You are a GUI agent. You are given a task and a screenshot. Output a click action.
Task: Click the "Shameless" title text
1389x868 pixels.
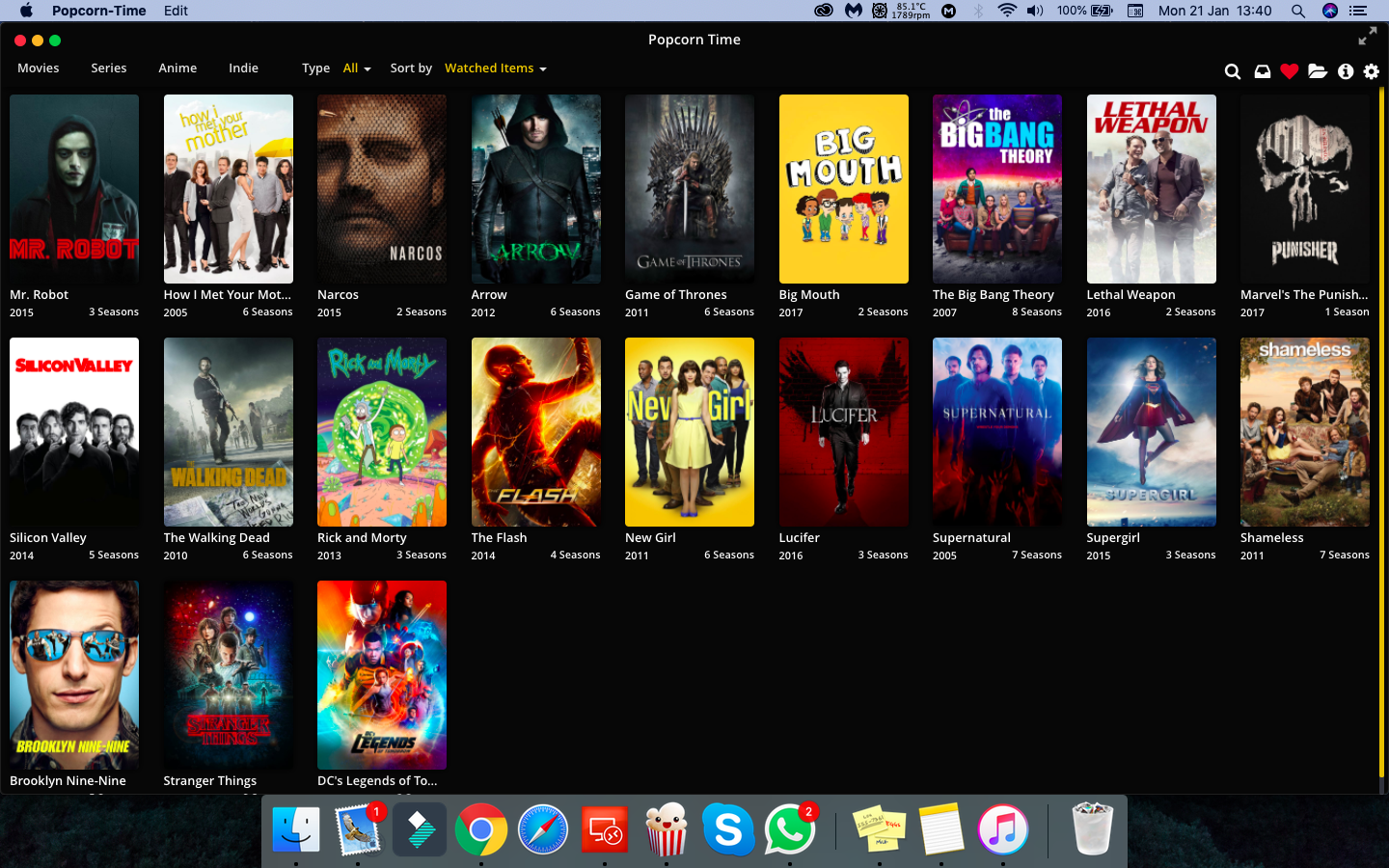coord(1271,538)
